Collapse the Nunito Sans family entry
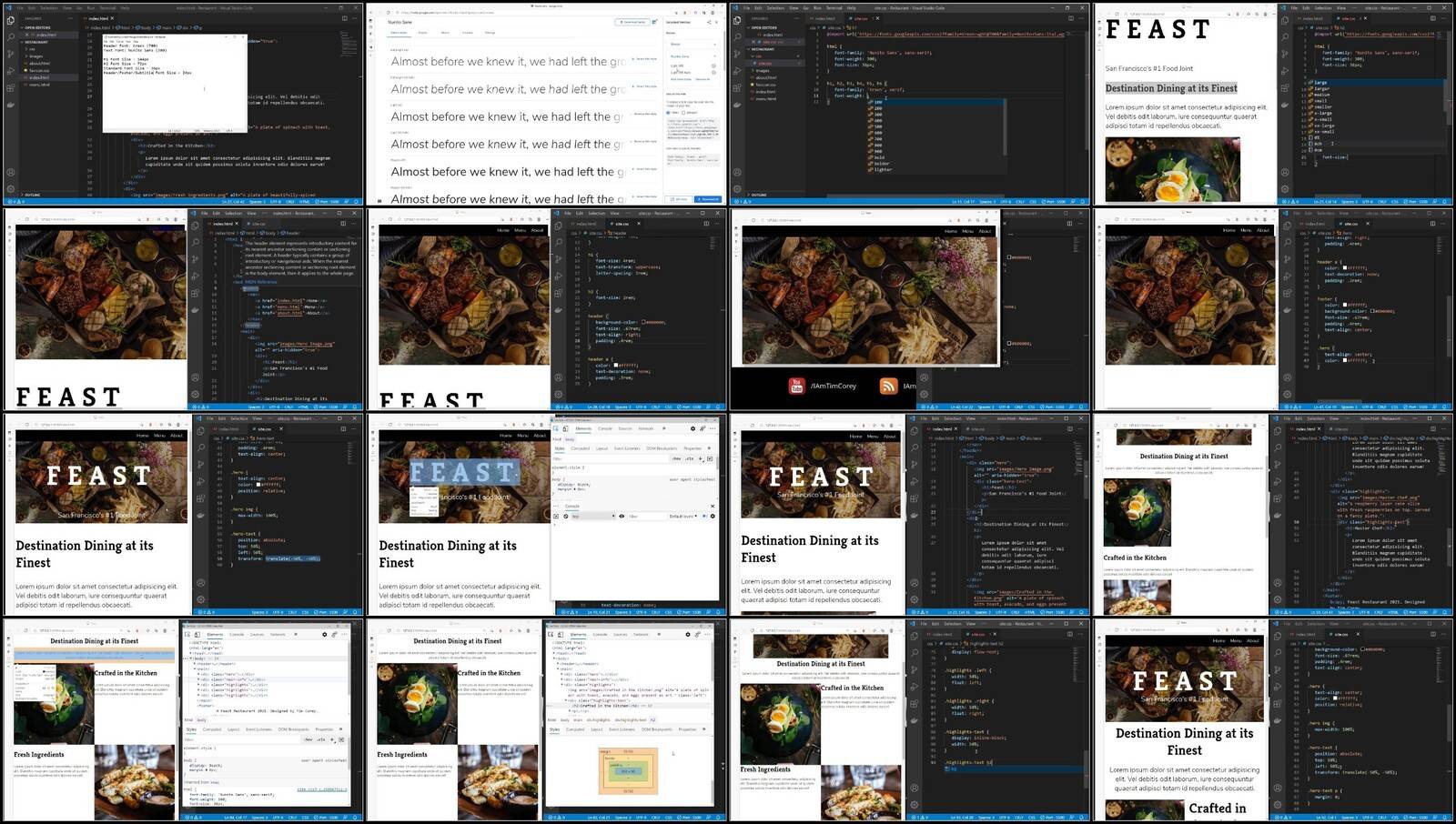Screen dimensions: 1456x824 pyautogui.click(x=713, y=56)
